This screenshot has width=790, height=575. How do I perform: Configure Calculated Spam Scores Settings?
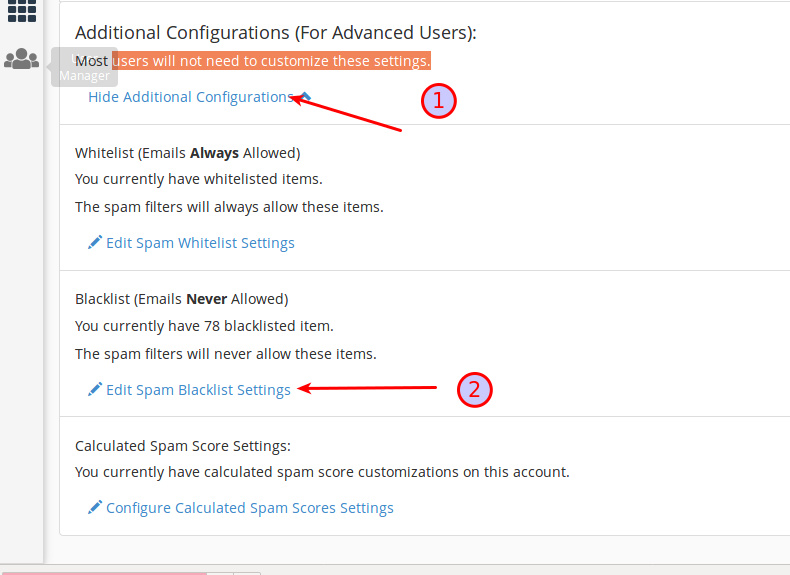point(249,508)
